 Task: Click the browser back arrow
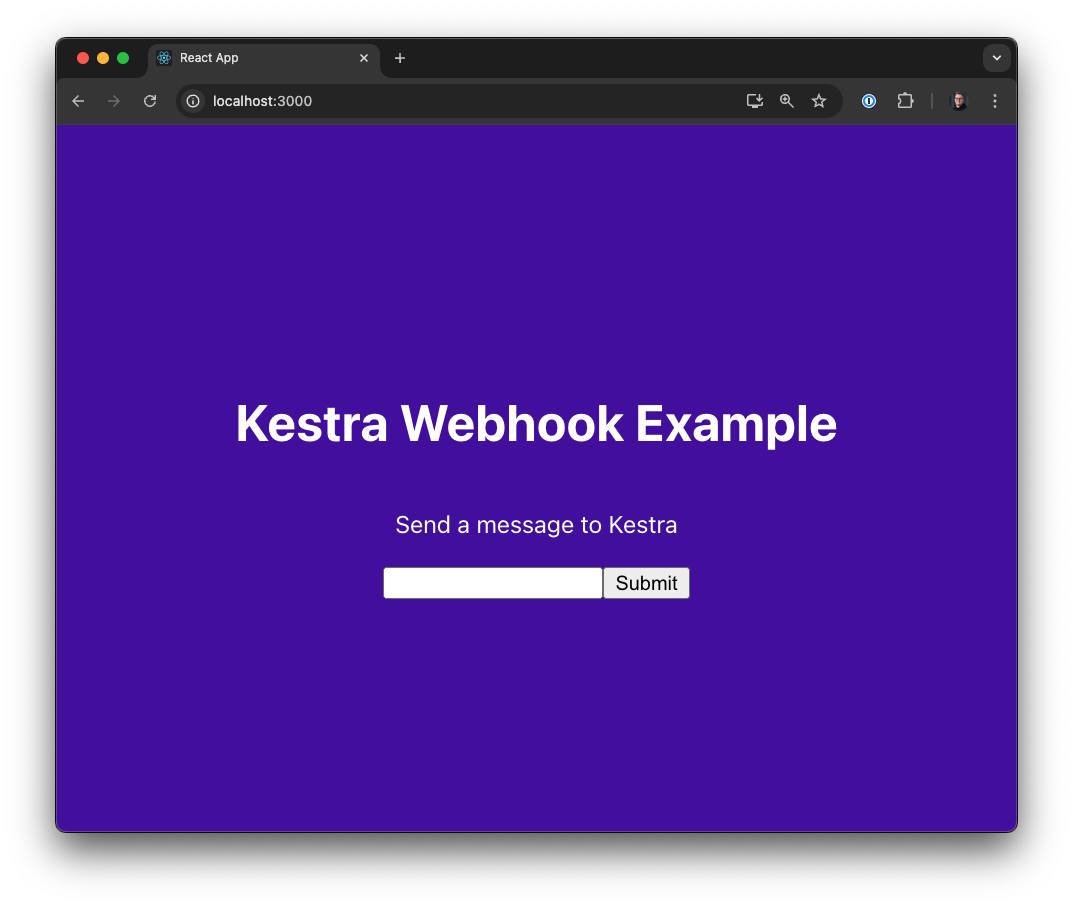[78, 101]
